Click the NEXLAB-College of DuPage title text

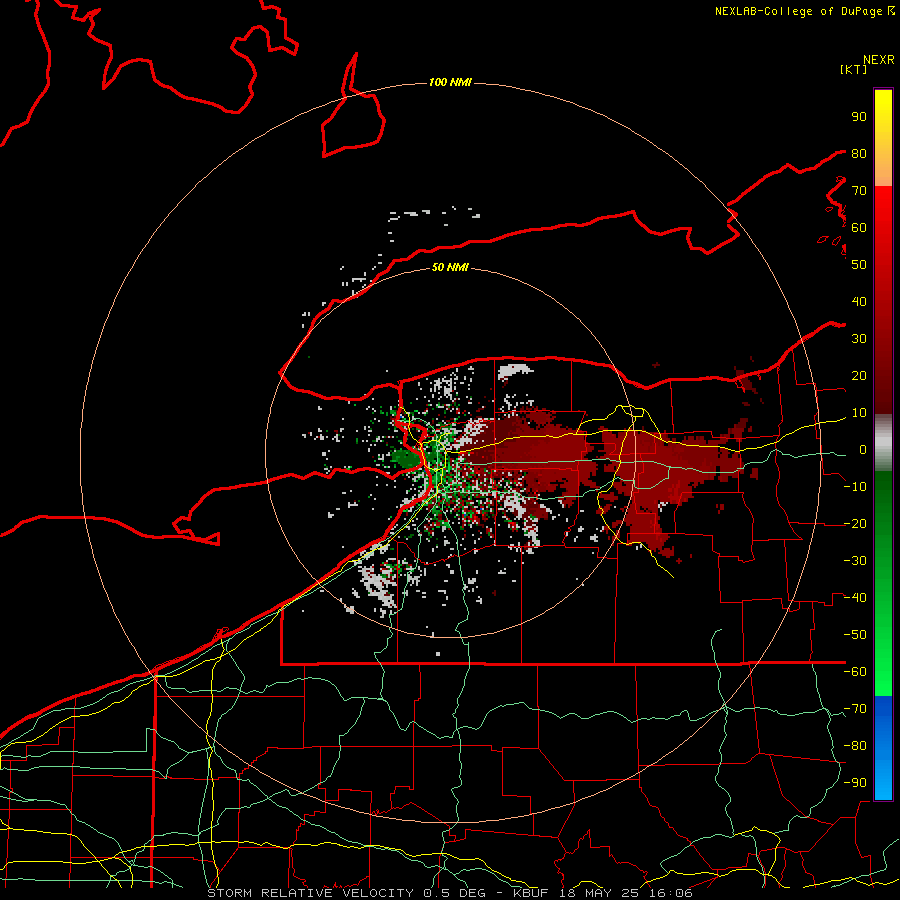point(800,11)
